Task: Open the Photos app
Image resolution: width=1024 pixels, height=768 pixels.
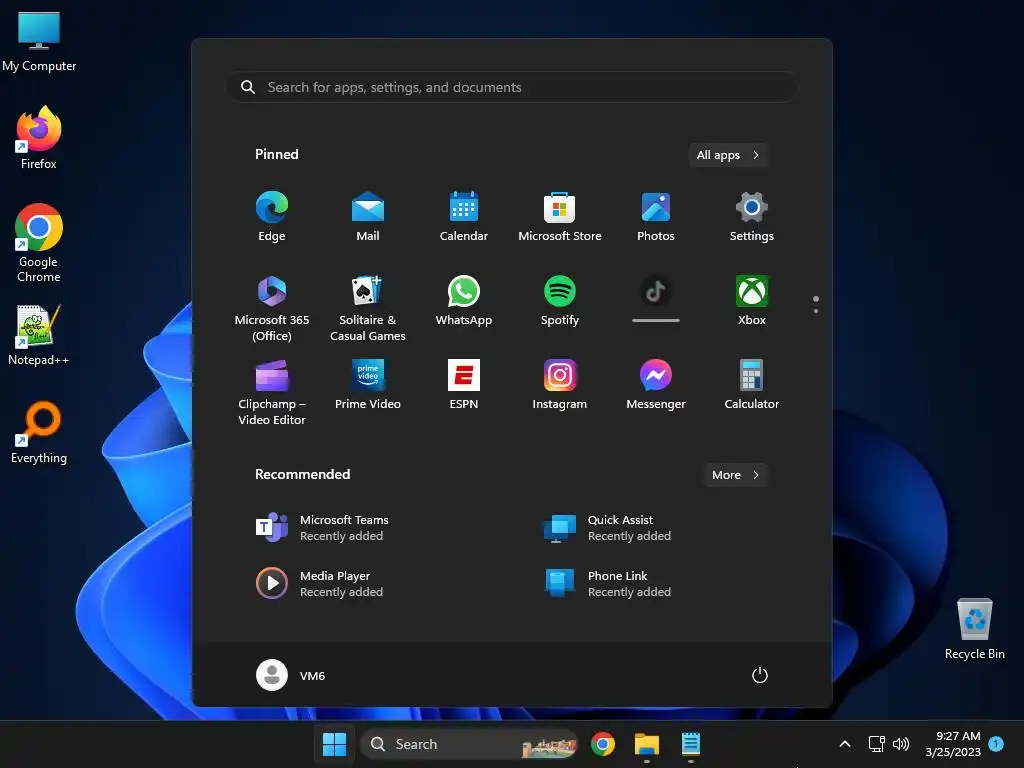Action: coord(656,217)
